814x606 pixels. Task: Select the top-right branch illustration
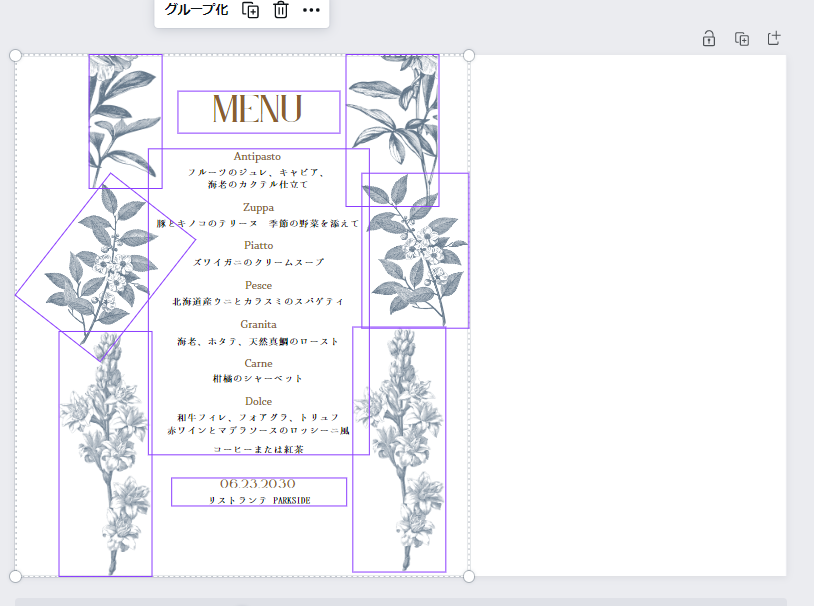point(393,110)
